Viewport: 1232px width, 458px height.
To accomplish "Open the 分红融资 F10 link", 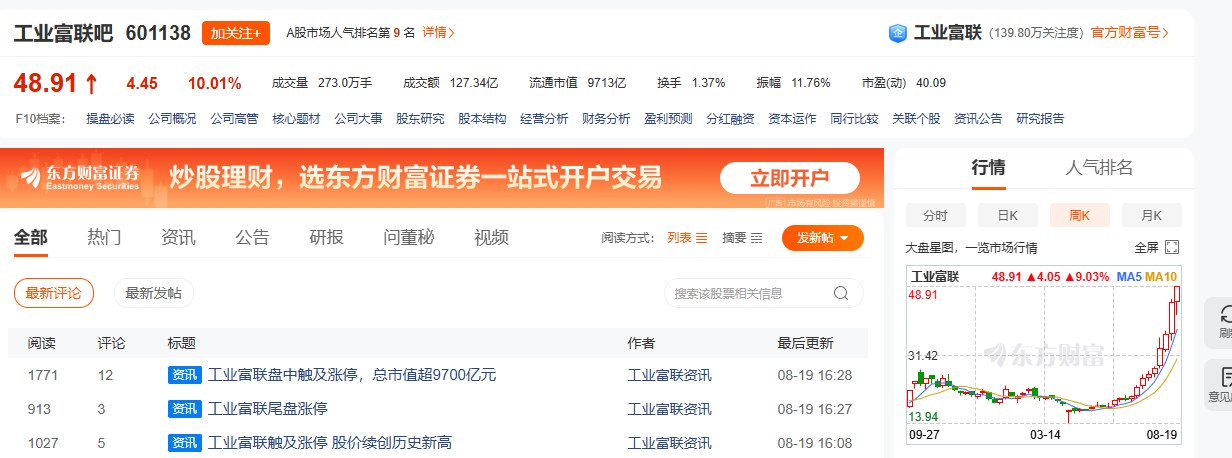I will 730,119.
